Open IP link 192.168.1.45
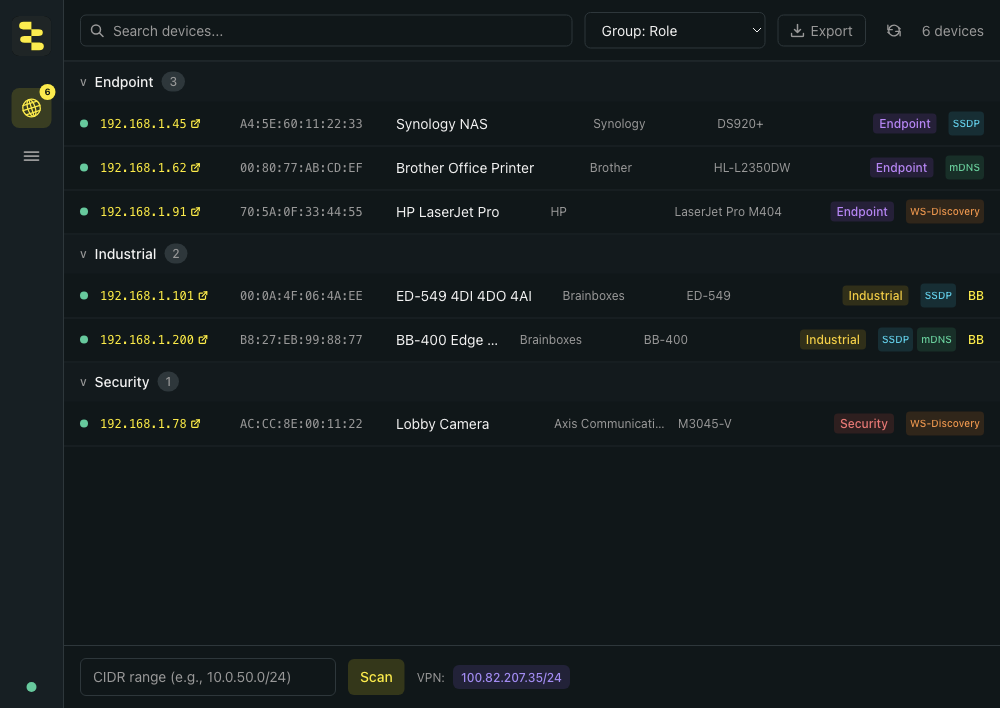1000x708 pixels. [143, 124]
